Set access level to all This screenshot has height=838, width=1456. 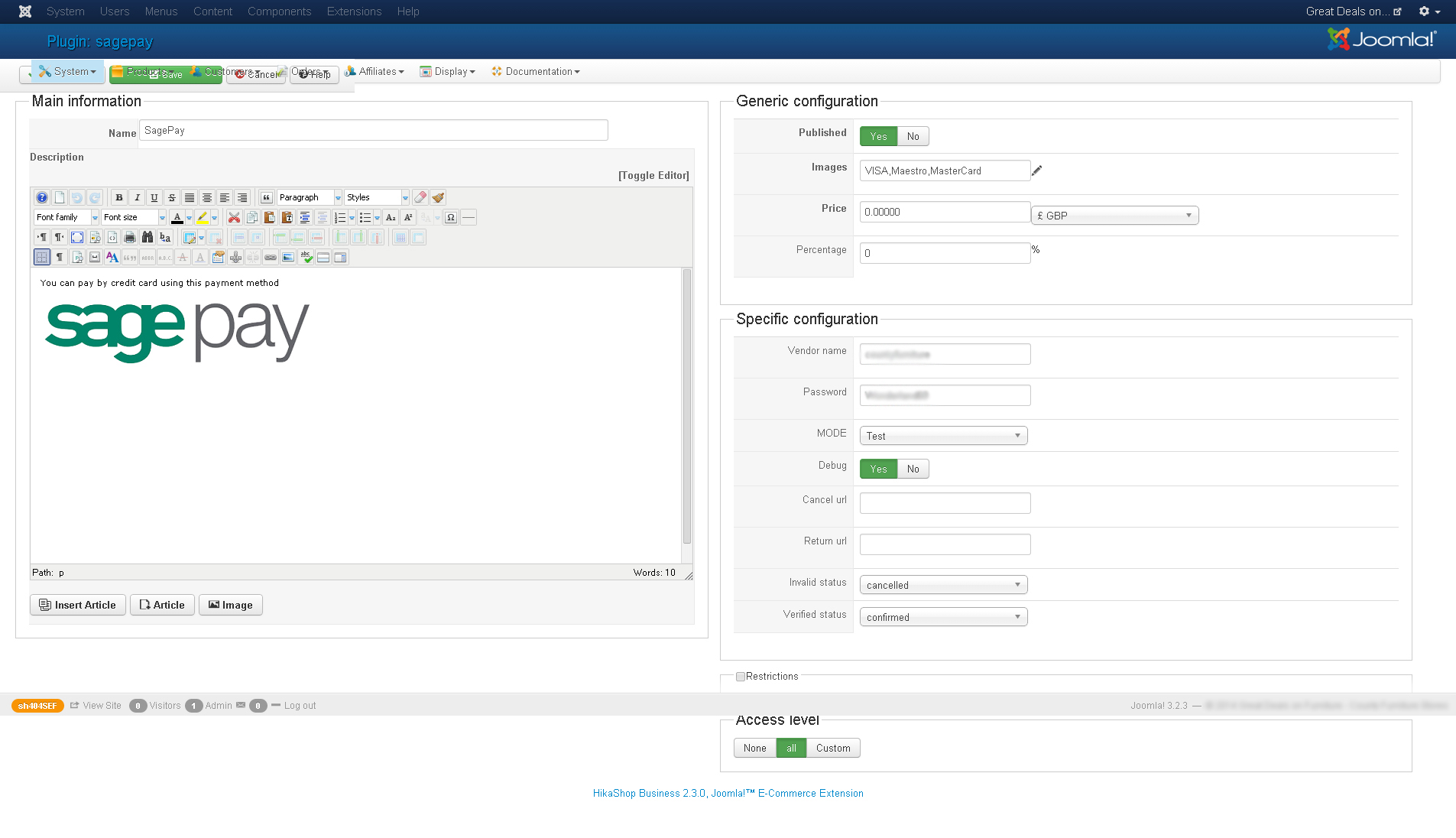(x=792, y=748)
